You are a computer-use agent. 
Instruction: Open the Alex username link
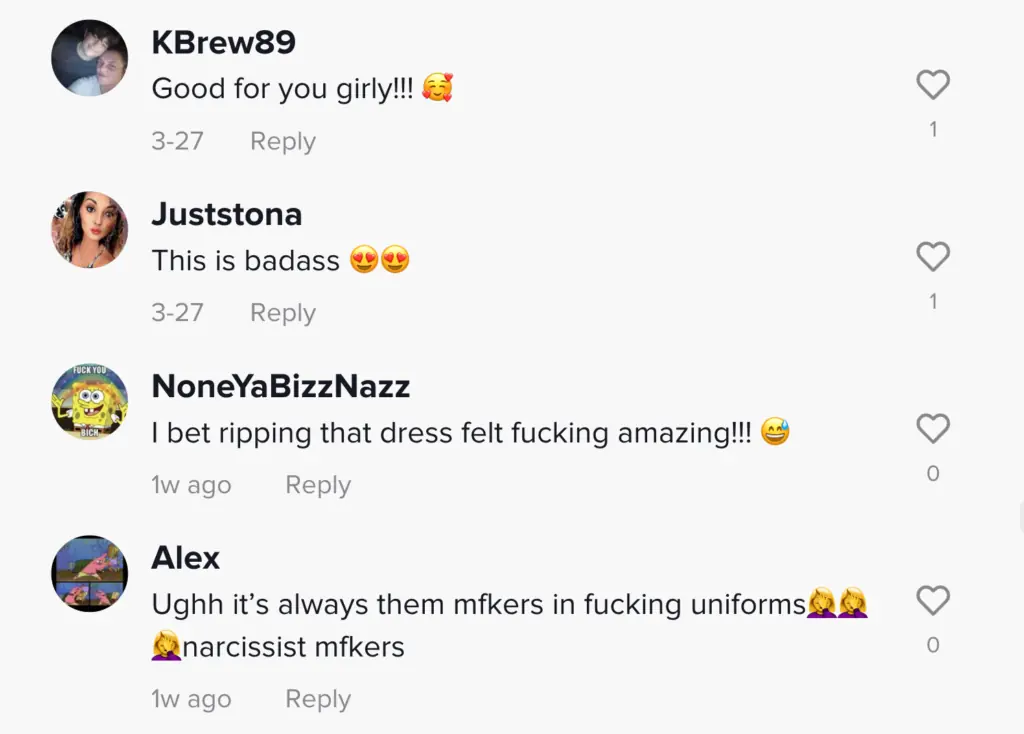tap(185, 558)
